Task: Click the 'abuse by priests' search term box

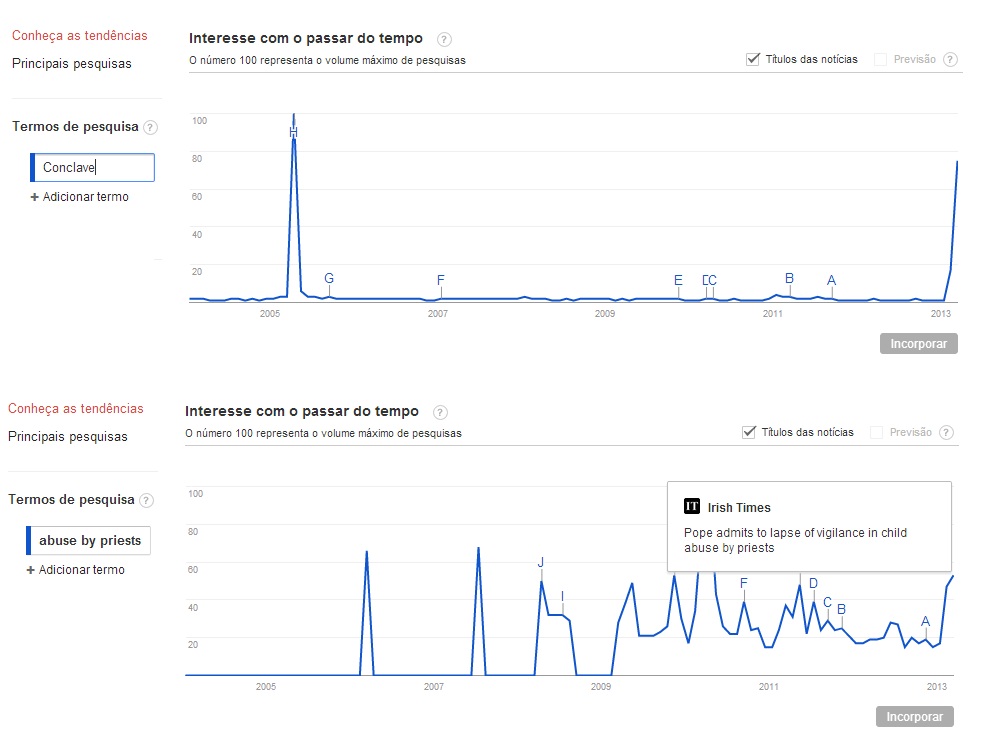Action: point(90,541)
